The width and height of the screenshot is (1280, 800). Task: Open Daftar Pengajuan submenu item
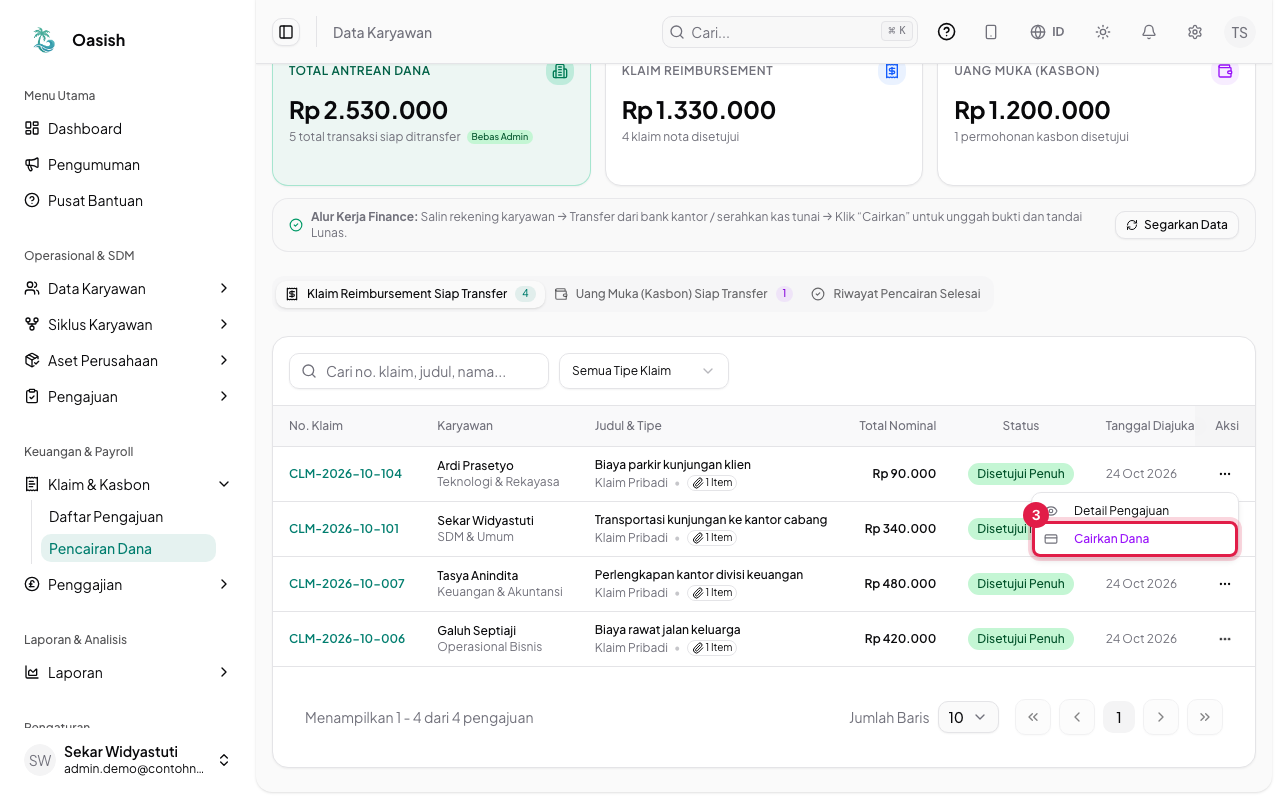(x=128, y=517)
